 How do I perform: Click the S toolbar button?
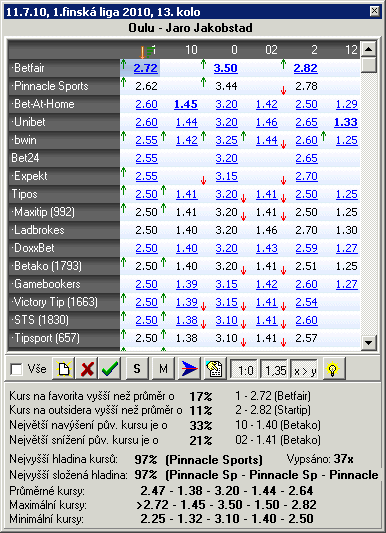(x=137, y=368)
